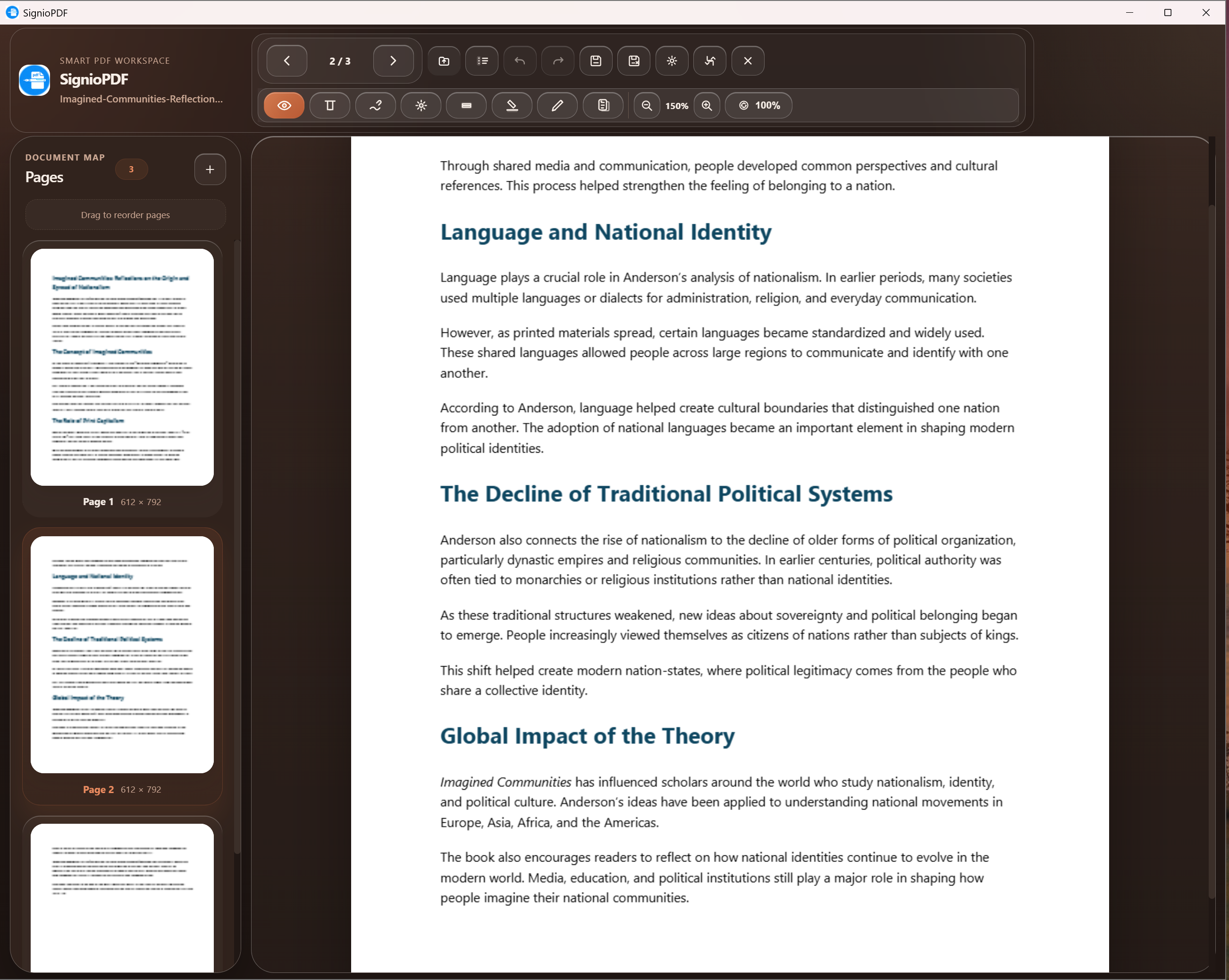Open Page 1 thumbnail
The width and height of the screenshot is (1229, 980).
click(x=122, y=367)
